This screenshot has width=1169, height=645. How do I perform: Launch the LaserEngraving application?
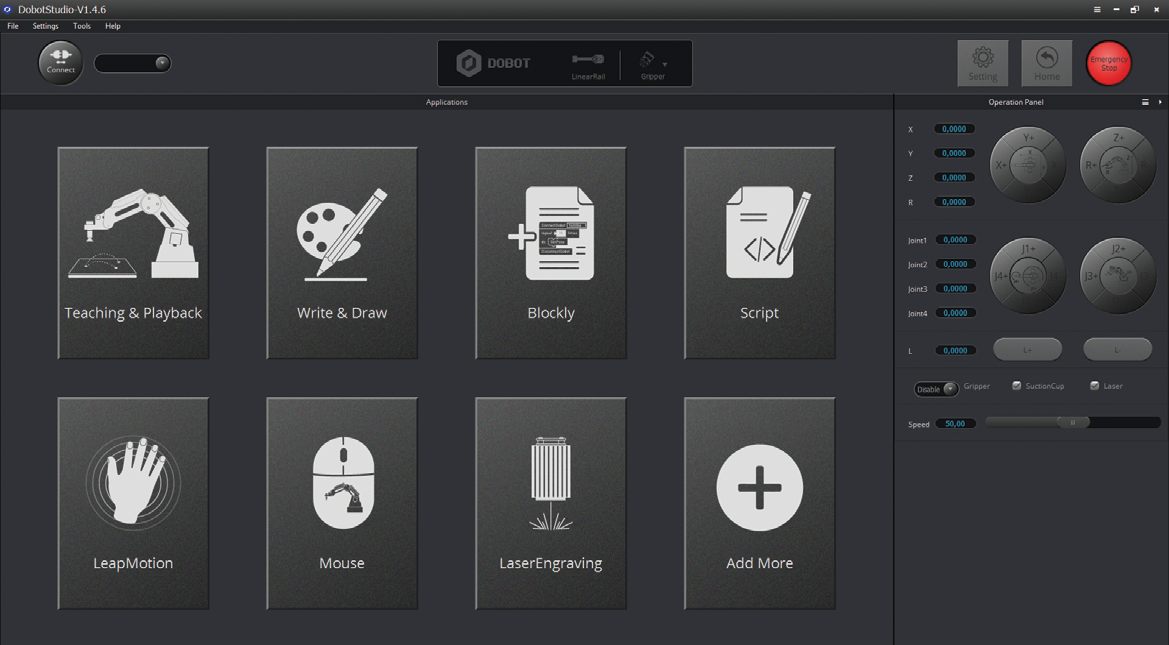(x=551, y=503)
